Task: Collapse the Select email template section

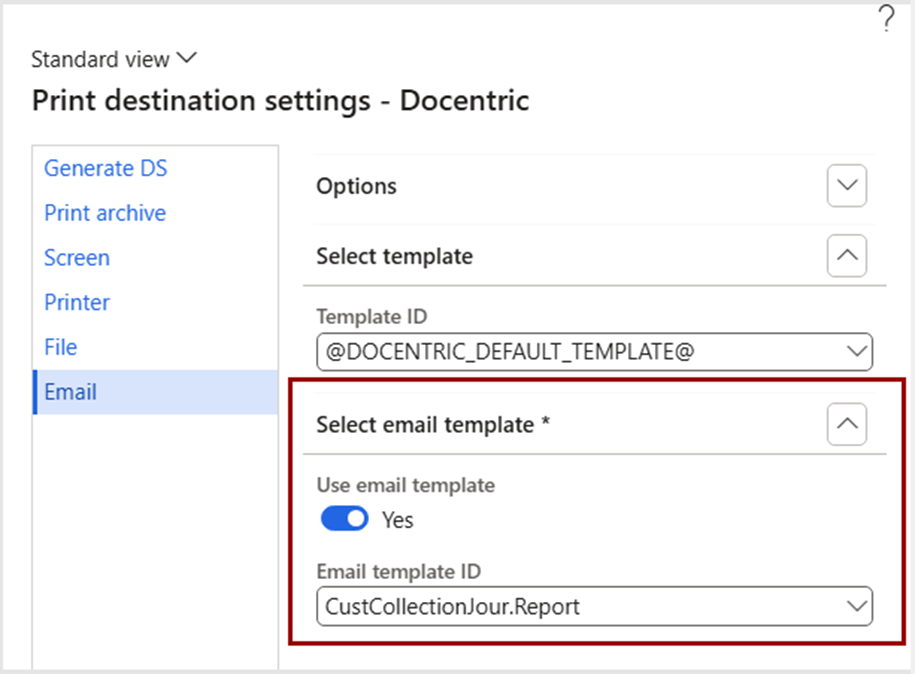Action: click(847, 424)
